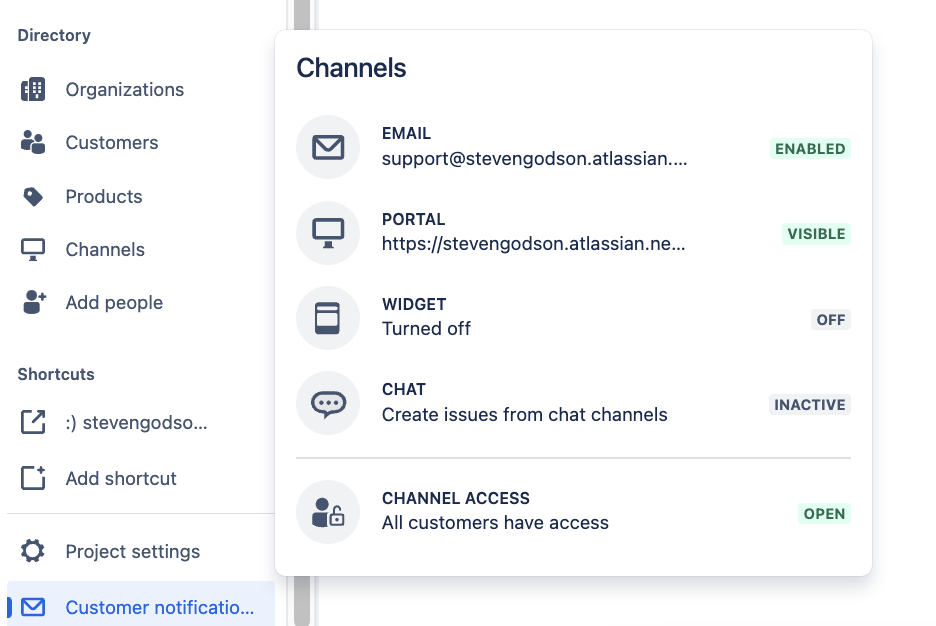Select Channels in the Directory sidebar
The image size is (936, 626).
[102, 249]
